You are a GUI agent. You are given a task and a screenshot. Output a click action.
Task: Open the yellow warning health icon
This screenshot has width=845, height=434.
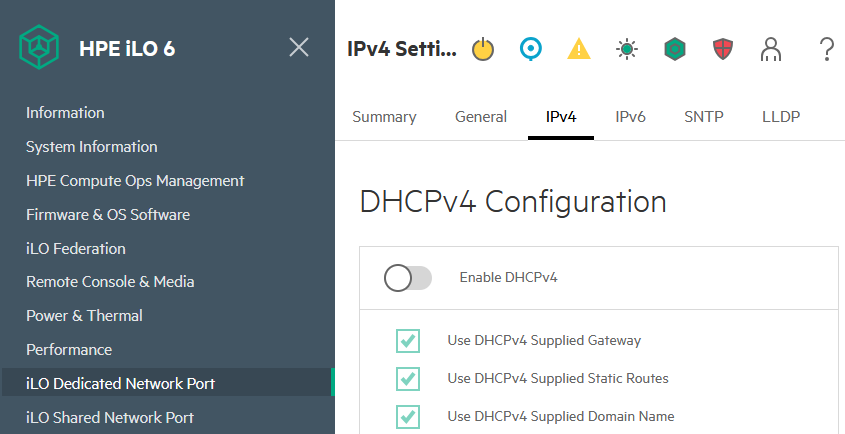pyautogui.click(x=579, y=49)
